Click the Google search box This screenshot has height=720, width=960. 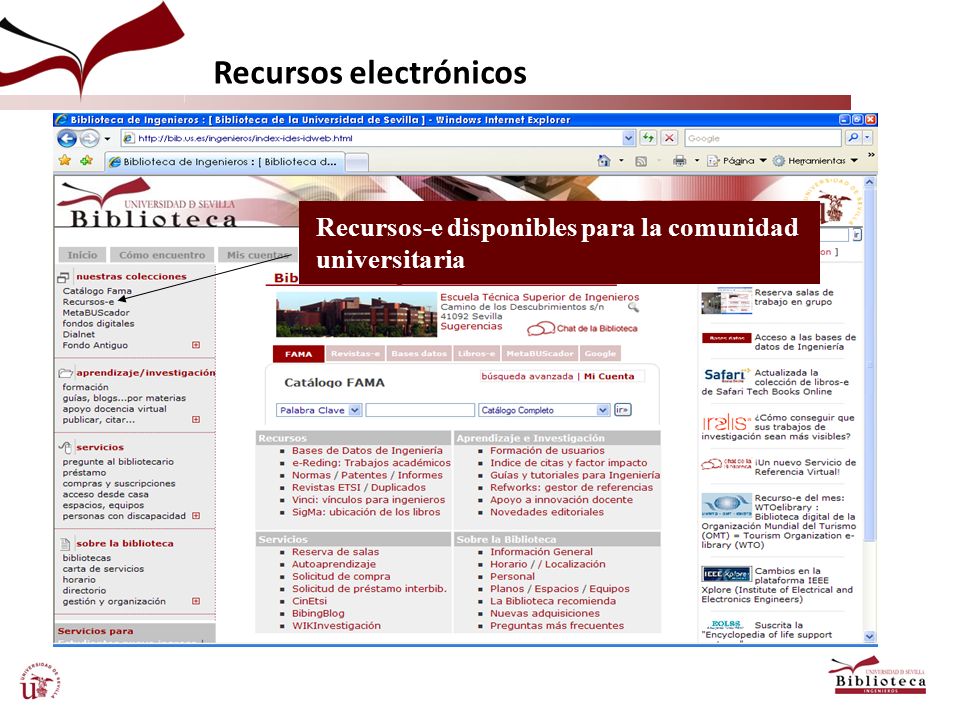[x=763, y=138]
